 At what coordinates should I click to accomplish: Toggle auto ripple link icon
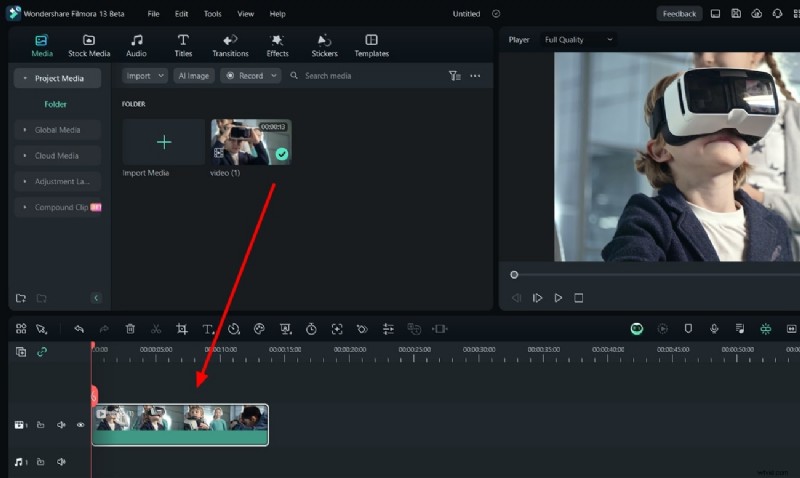point(42,351)
